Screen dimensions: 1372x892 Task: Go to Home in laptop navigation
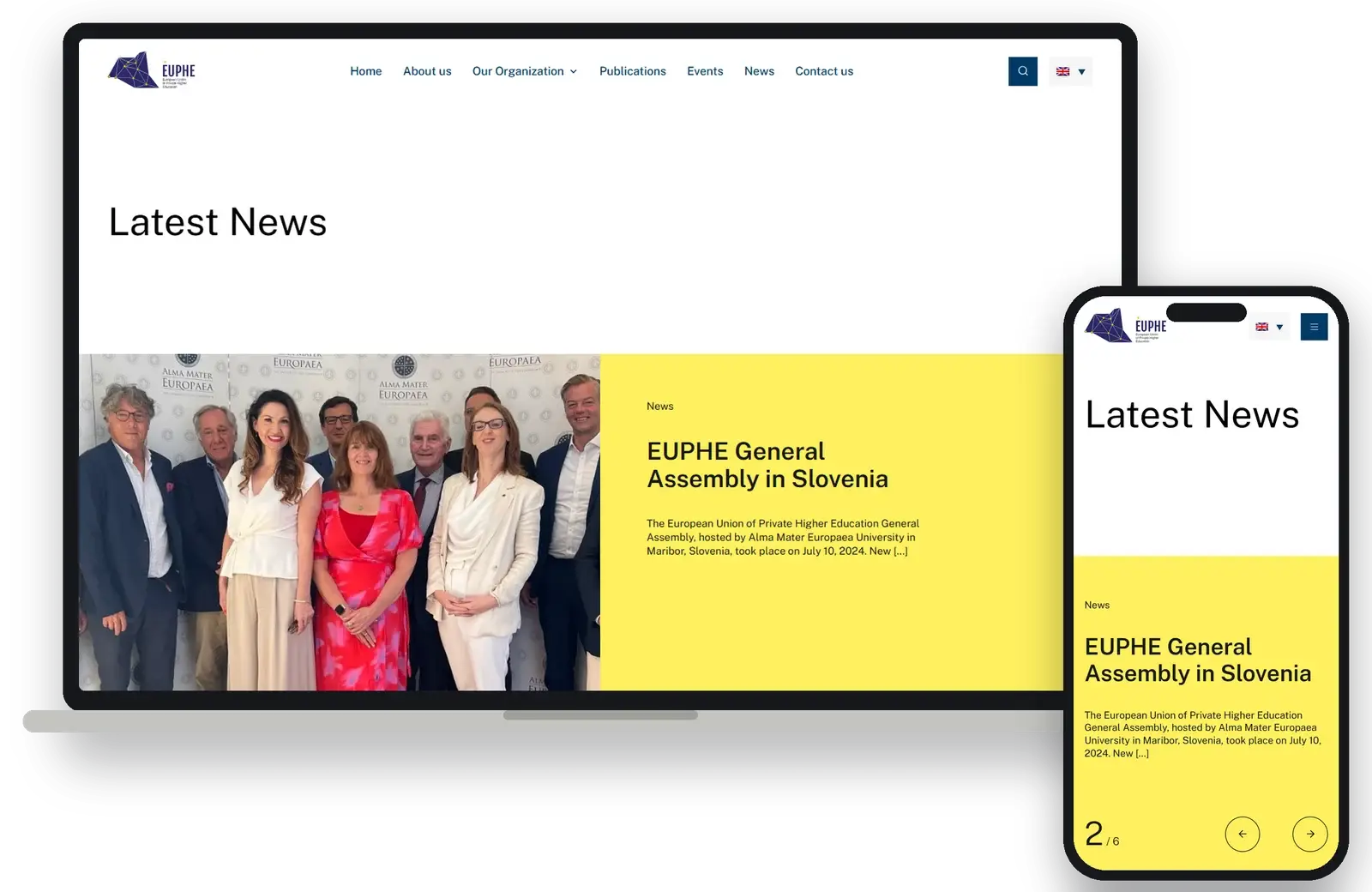tap(366, 71)
